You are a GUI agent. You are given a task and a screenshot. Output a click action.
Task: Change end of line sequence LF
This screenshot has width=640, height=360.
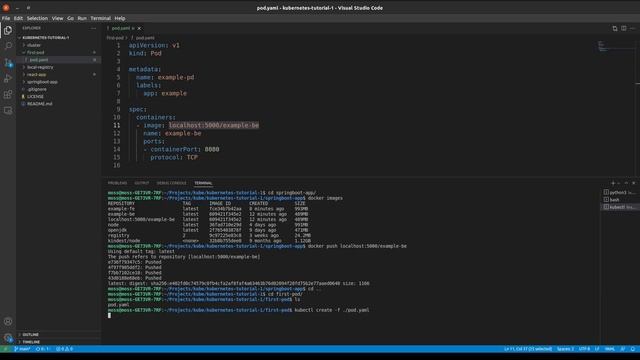click(597, 349)
